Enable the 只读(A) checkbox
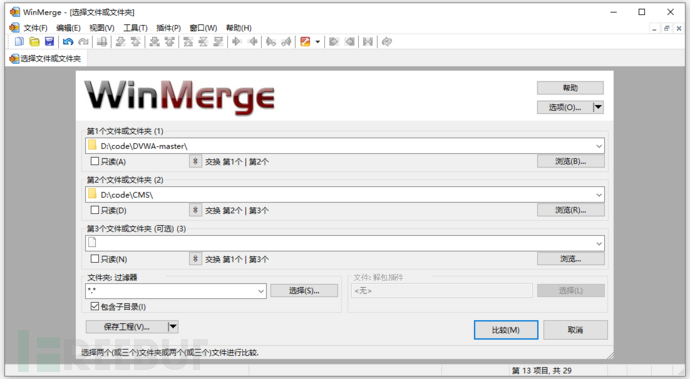The width and height of the screenshot is (690, 379). [x=95, y=161]
